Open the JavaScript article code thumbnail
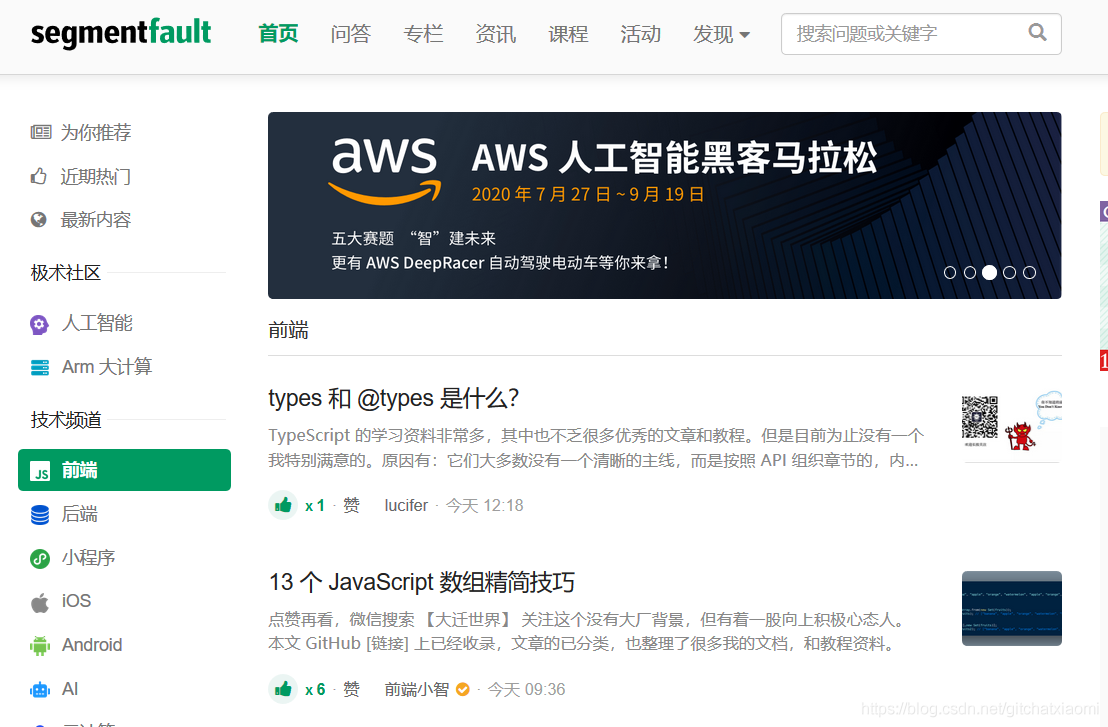The height and width of the screenshot is (727, 1108). [x=1011, y=608]
